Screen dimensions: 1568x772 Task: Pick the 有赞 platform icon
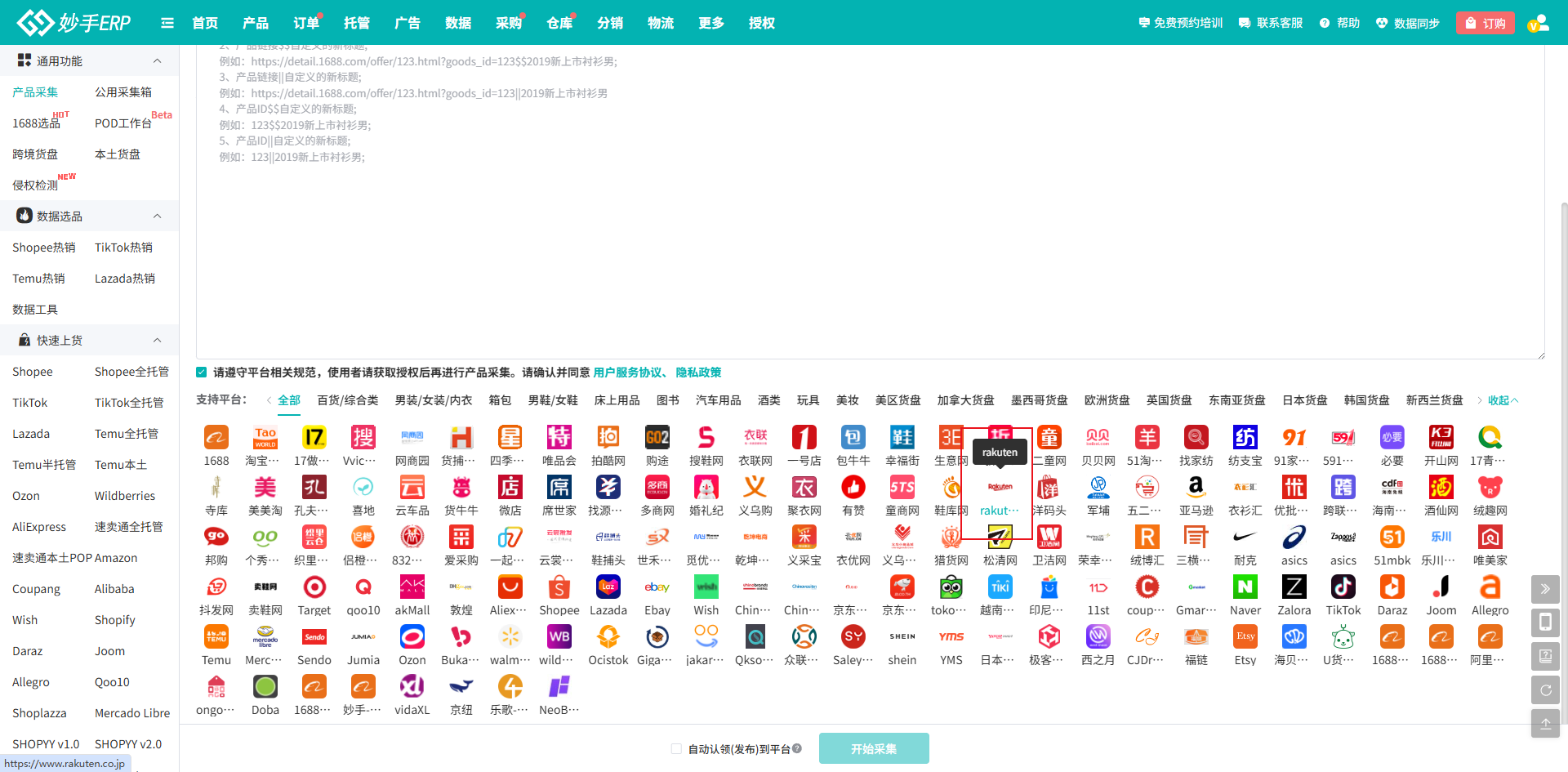[x=853, y=488]
